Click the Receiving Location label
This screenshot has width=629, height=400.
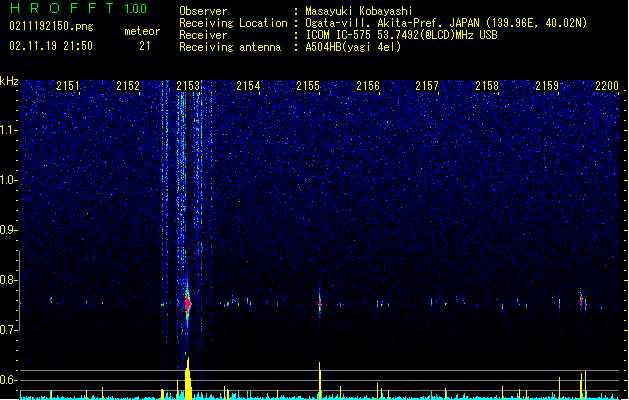pos(233,23)
